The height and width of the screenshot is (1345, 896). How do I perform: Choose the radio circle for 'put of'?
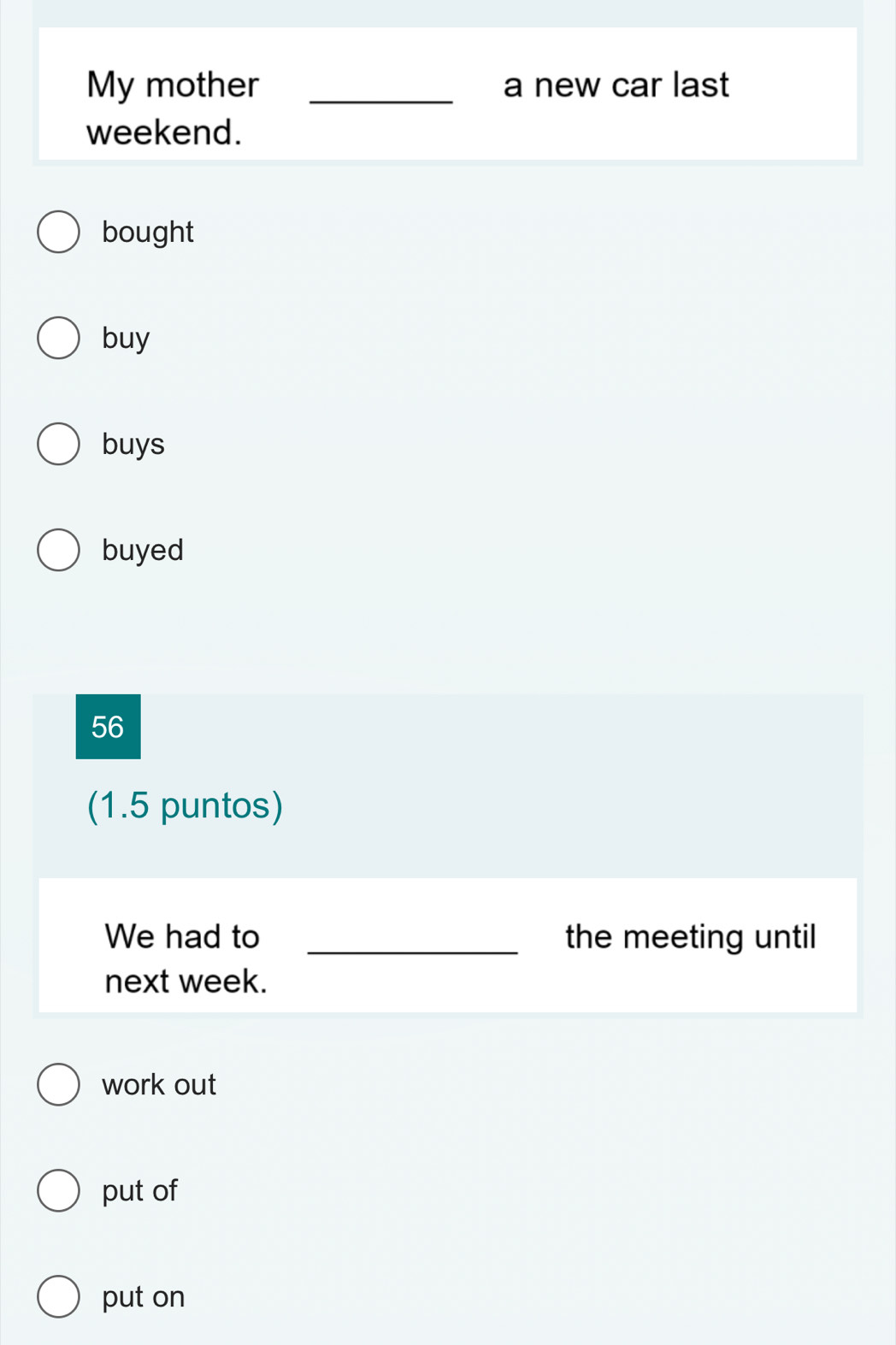[x=58, y=1190]
